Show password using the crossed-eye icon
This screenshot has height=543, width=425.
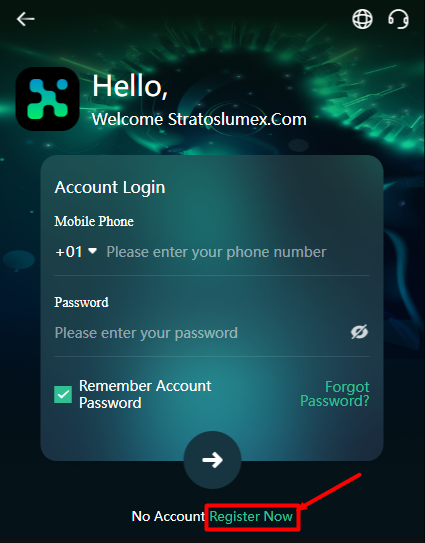pos(359,332)
